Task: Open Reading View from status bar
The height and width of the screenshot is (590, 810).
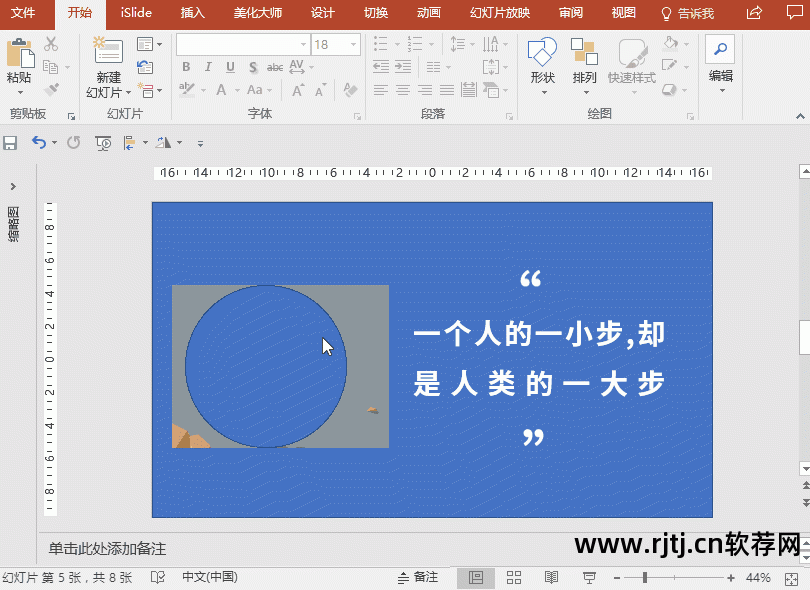Action: tap(551, 578)
